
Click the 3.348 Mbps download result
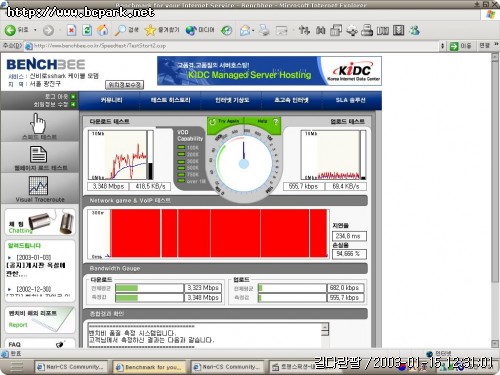(x=108, y=186)
